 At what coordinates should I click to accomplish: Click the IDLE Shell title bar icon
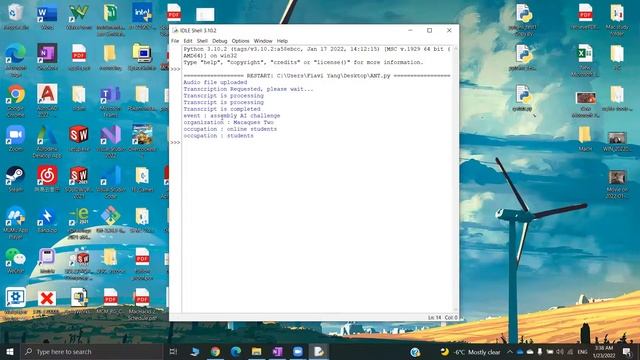click(x=175, y=30)
